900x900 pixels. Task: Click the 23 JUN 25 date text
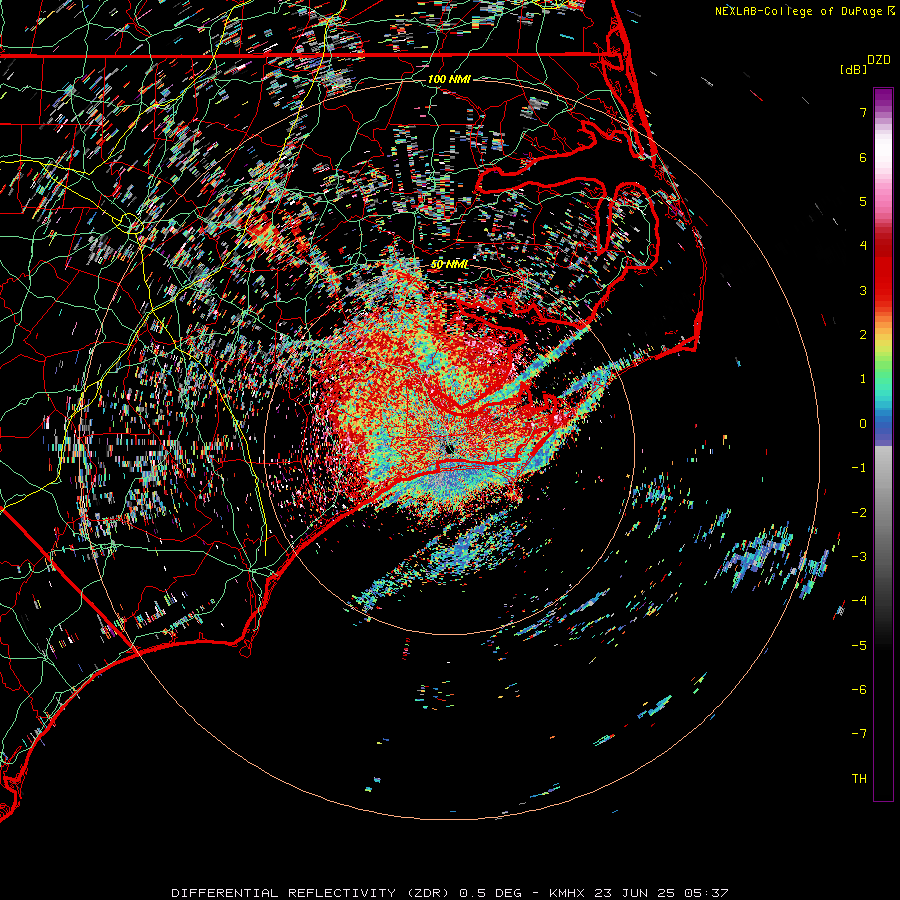tap(634, 893)
